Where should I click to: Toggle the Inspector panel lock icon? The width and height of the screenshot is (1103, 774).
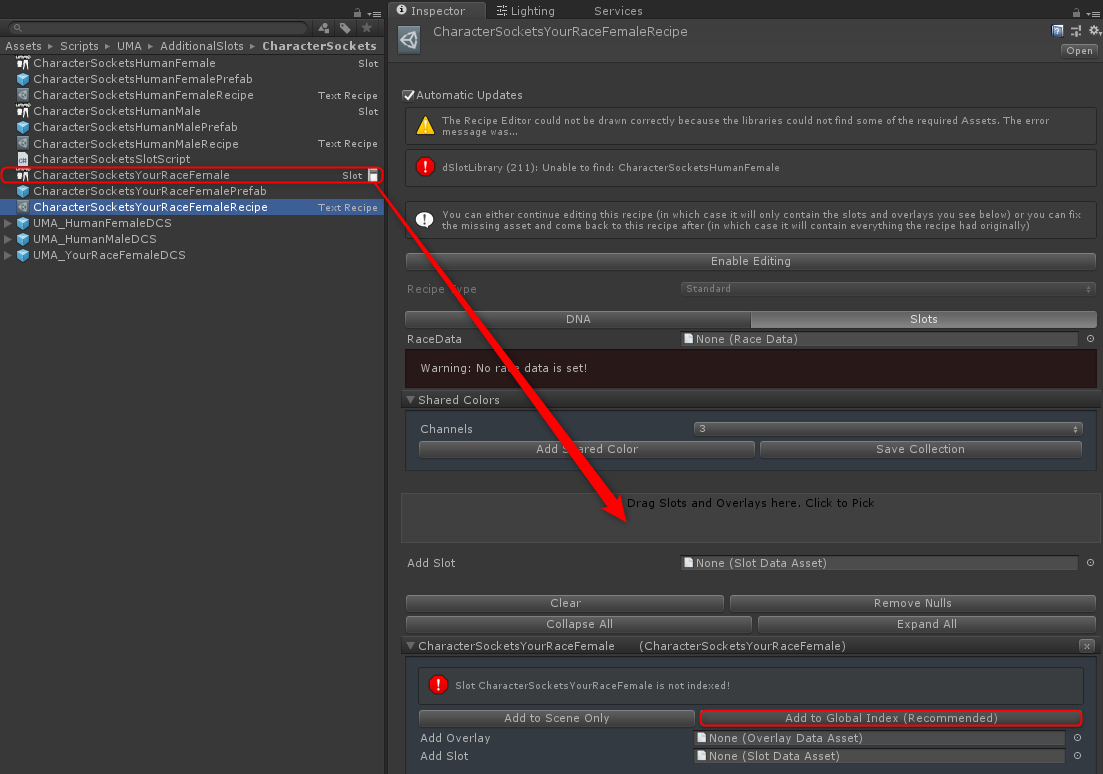click(1076, 12)
